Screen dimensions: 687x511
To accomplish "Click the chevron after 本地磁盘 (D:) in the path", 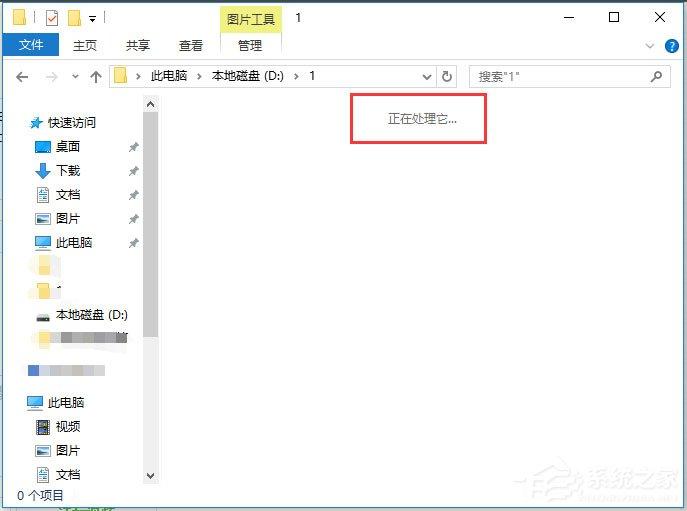I will click(x=297, y=77).
